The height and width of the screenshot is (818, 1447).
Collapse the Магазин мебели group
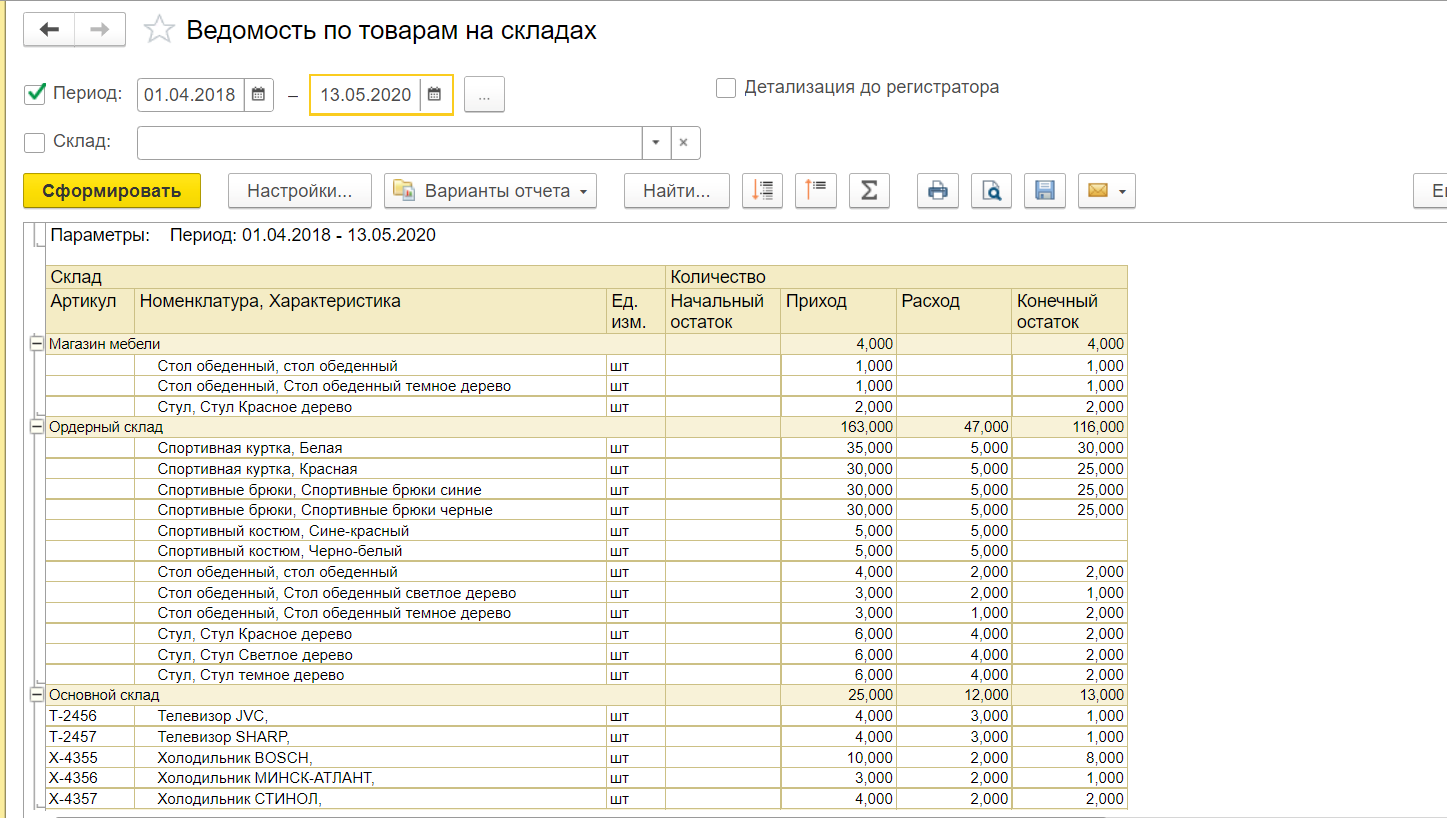point(37,344)
